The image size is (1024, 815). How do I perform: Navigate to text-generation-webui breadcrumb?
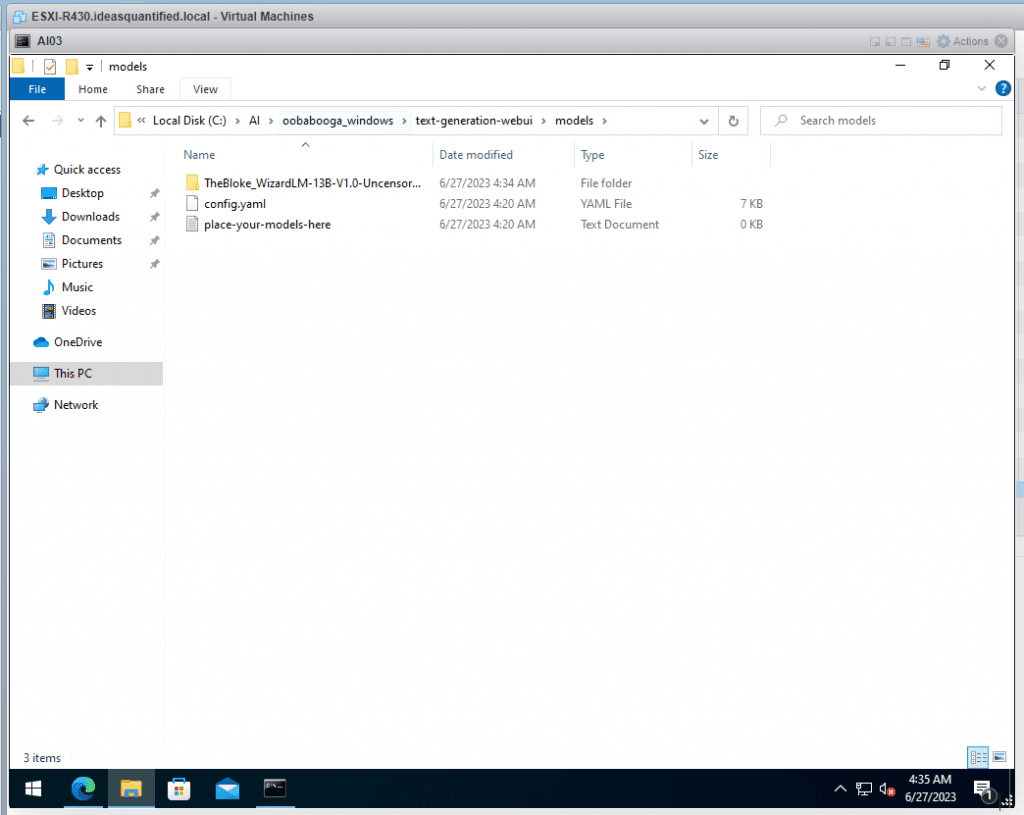coord(474,121)
